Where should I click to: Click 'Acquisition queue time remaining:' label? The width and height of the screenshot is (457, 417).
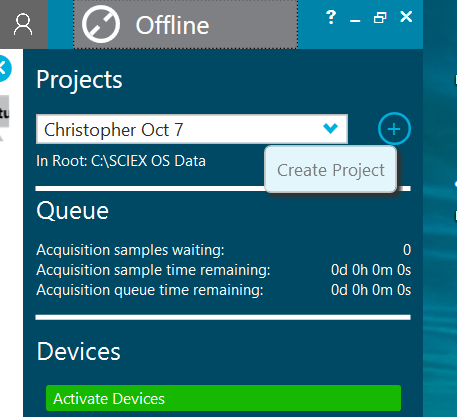point(150,290)
